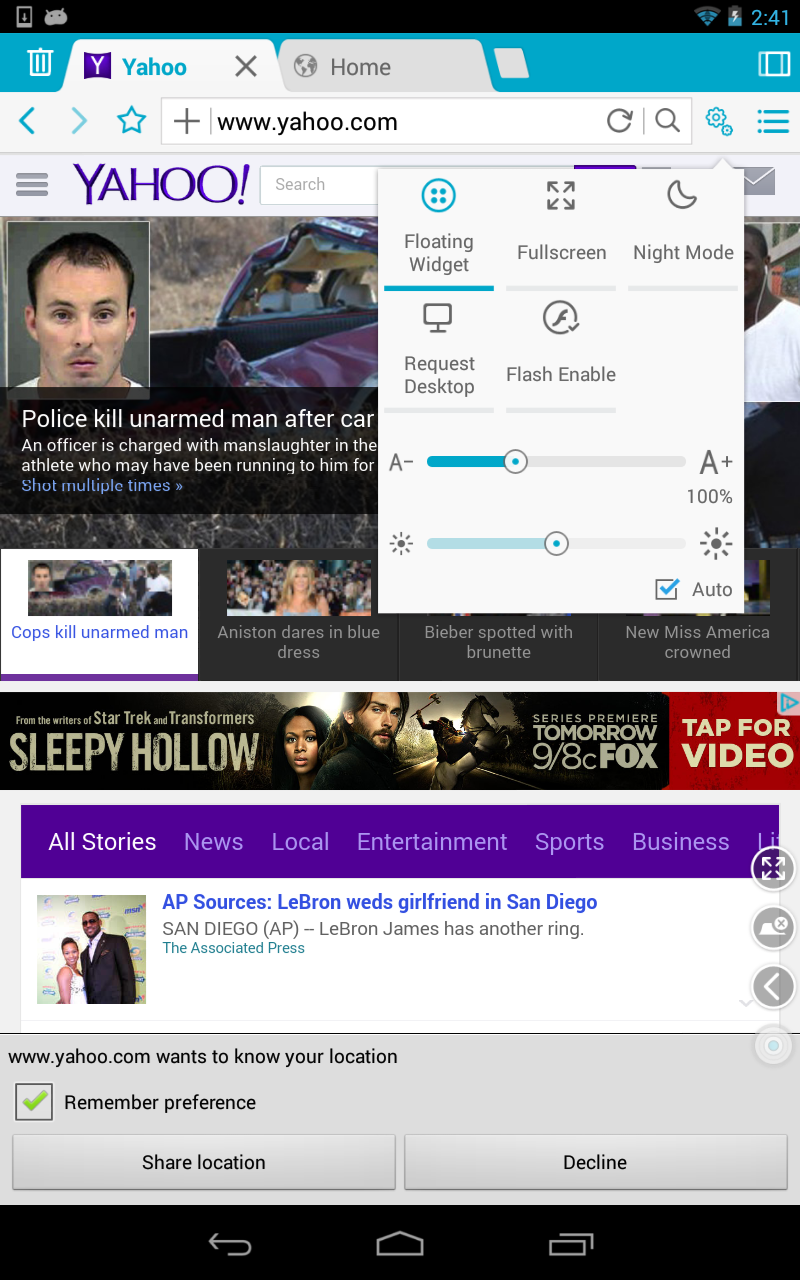Tap the Yahoo logo
The width and height of the screenshot is (800, 1280).
161,184
